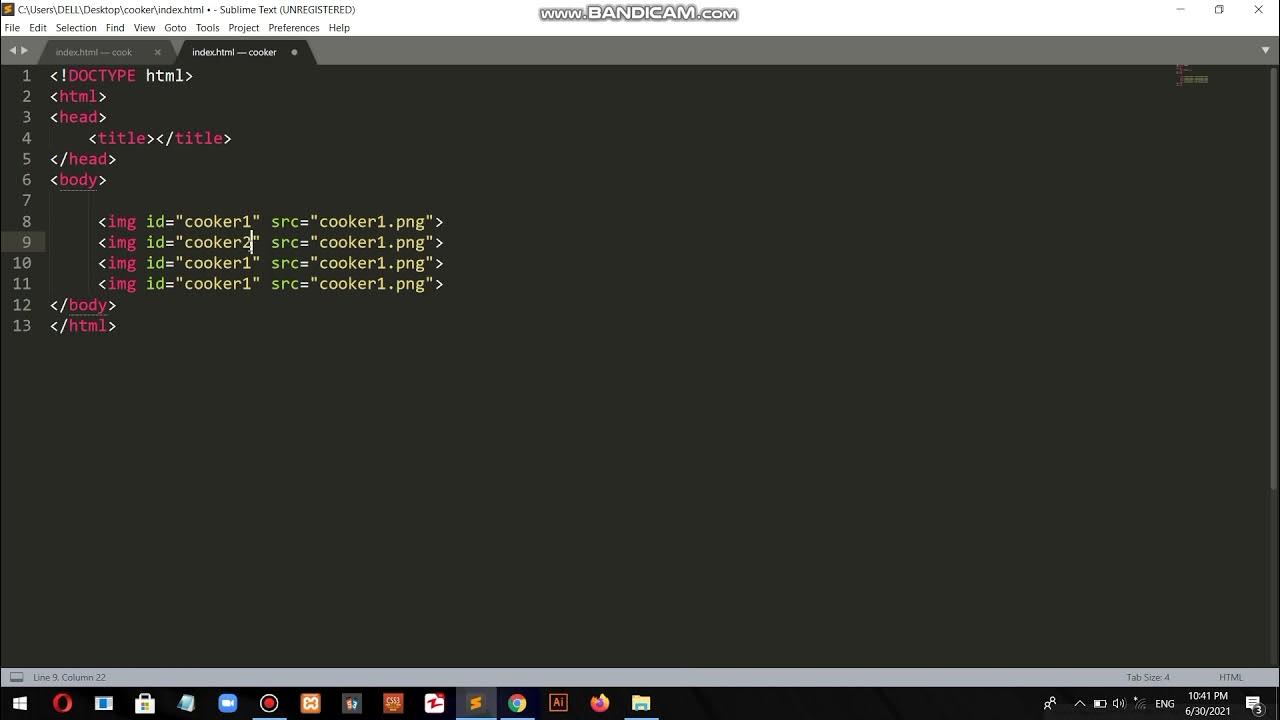Click the Sublime Text taskbar icon
This screenshot has height=720, width=1280.
pos(475,703)
